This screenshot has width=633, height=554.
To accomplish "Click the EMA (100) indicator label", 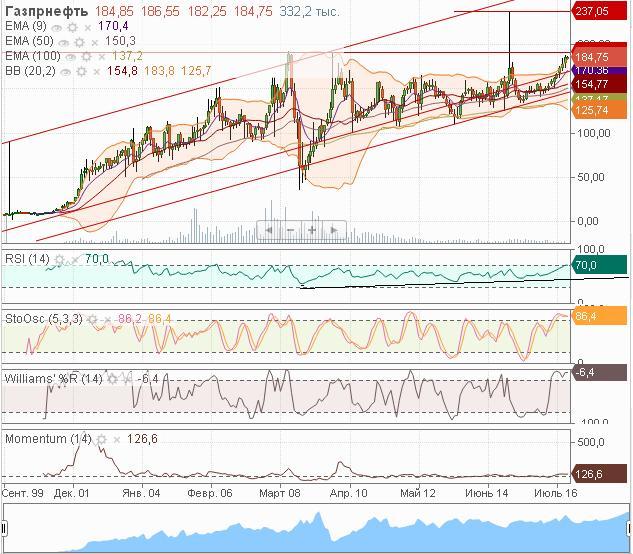I will [33, 56].
